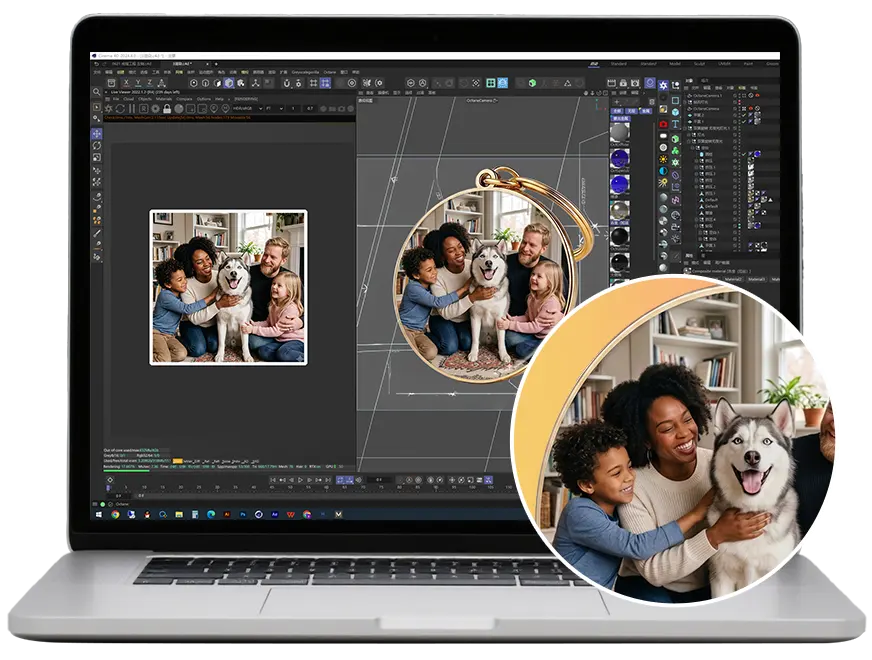The height and width of the screenshot is (660, 872).
Task: Open the Cloud menu in Live Viewer
Action: coord(128,99)
